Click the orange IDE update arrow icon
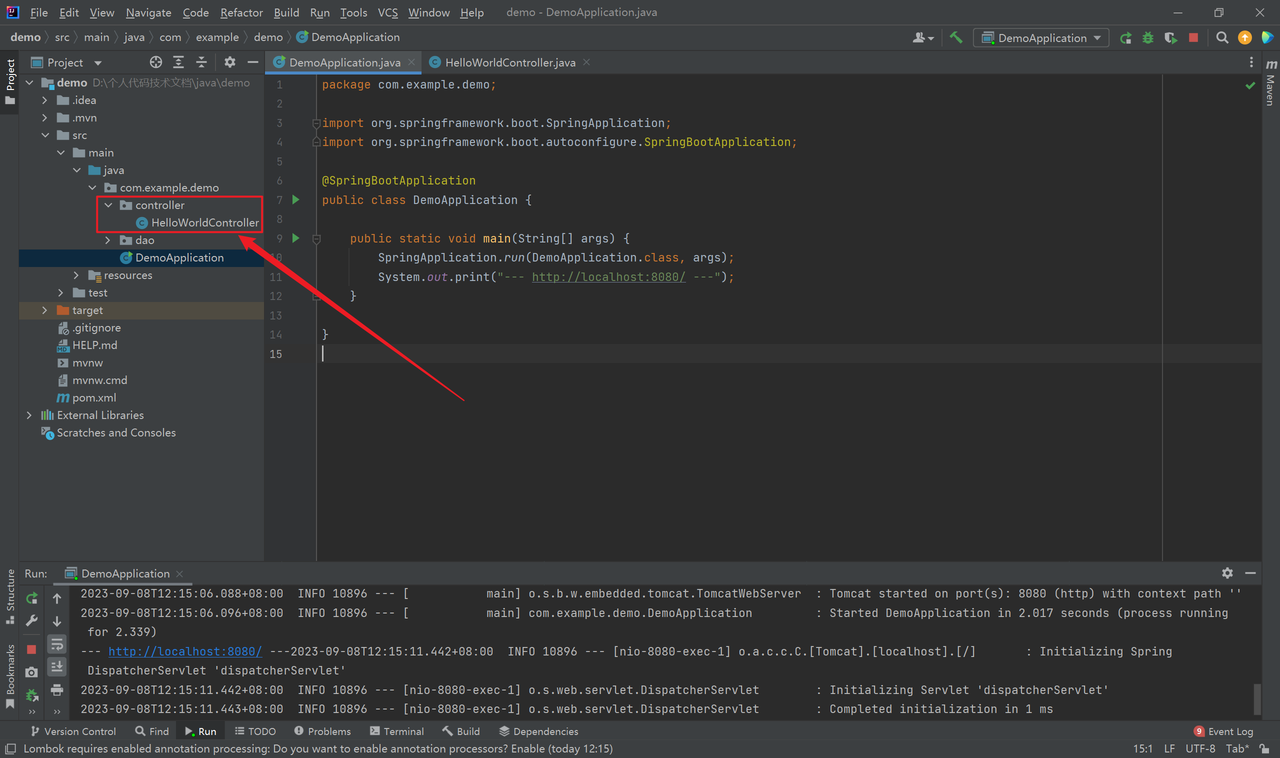Viewport: 1280px width, 758px height. [1245, 38]
